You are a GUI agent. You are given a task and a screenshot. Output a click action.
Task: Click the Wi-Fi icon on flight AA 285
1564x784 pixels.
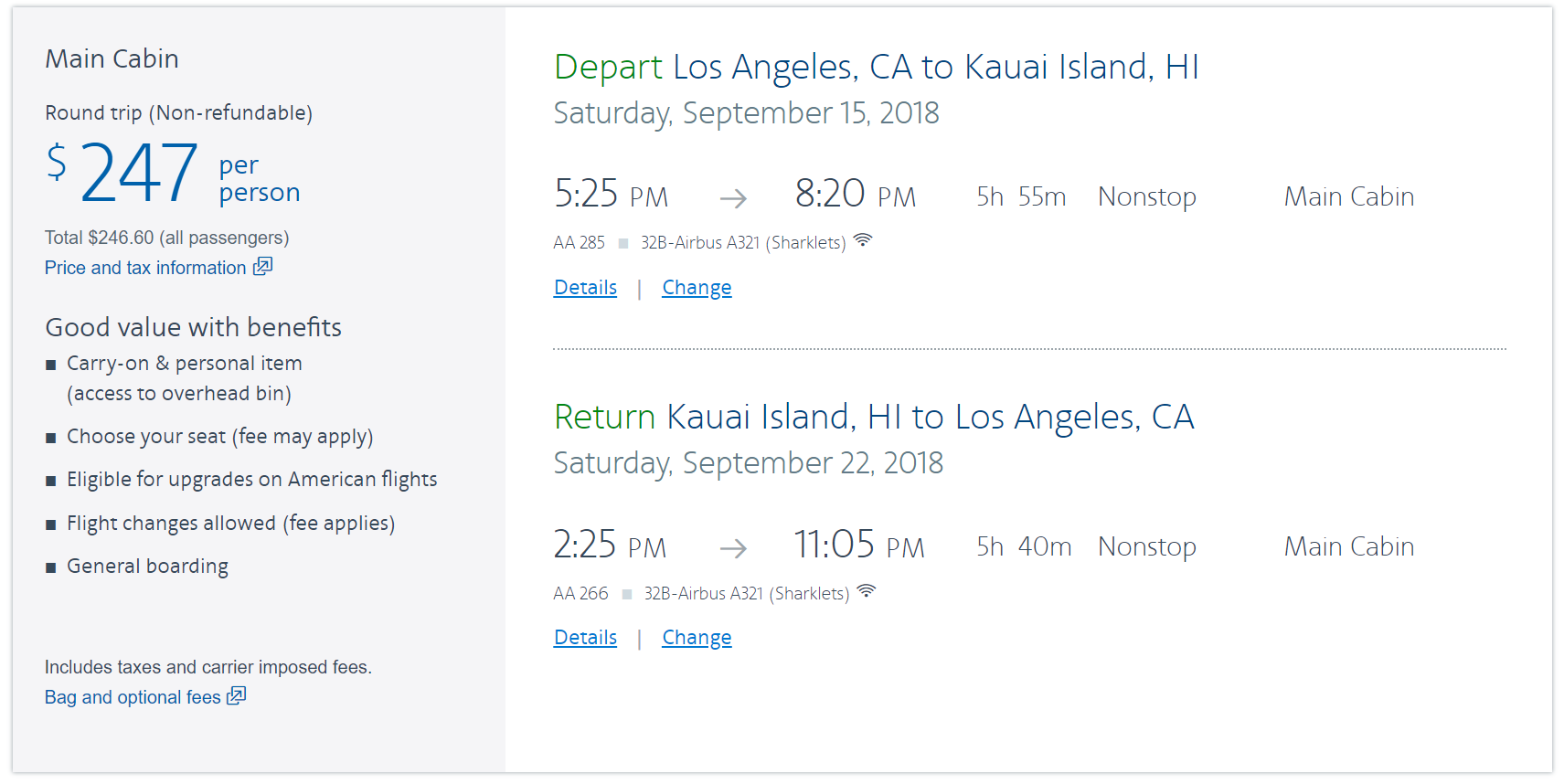tap(863, 240)
